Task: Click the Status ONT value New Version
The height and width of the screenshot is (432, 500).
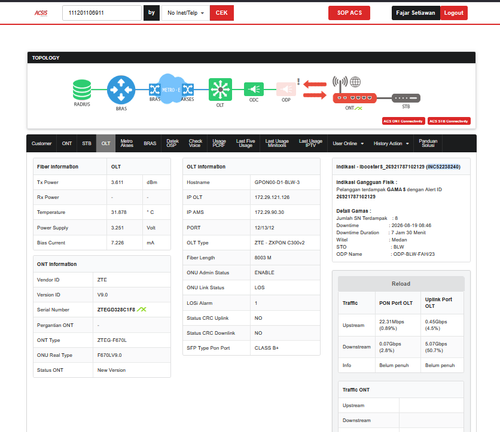Action: click(111, 370)
